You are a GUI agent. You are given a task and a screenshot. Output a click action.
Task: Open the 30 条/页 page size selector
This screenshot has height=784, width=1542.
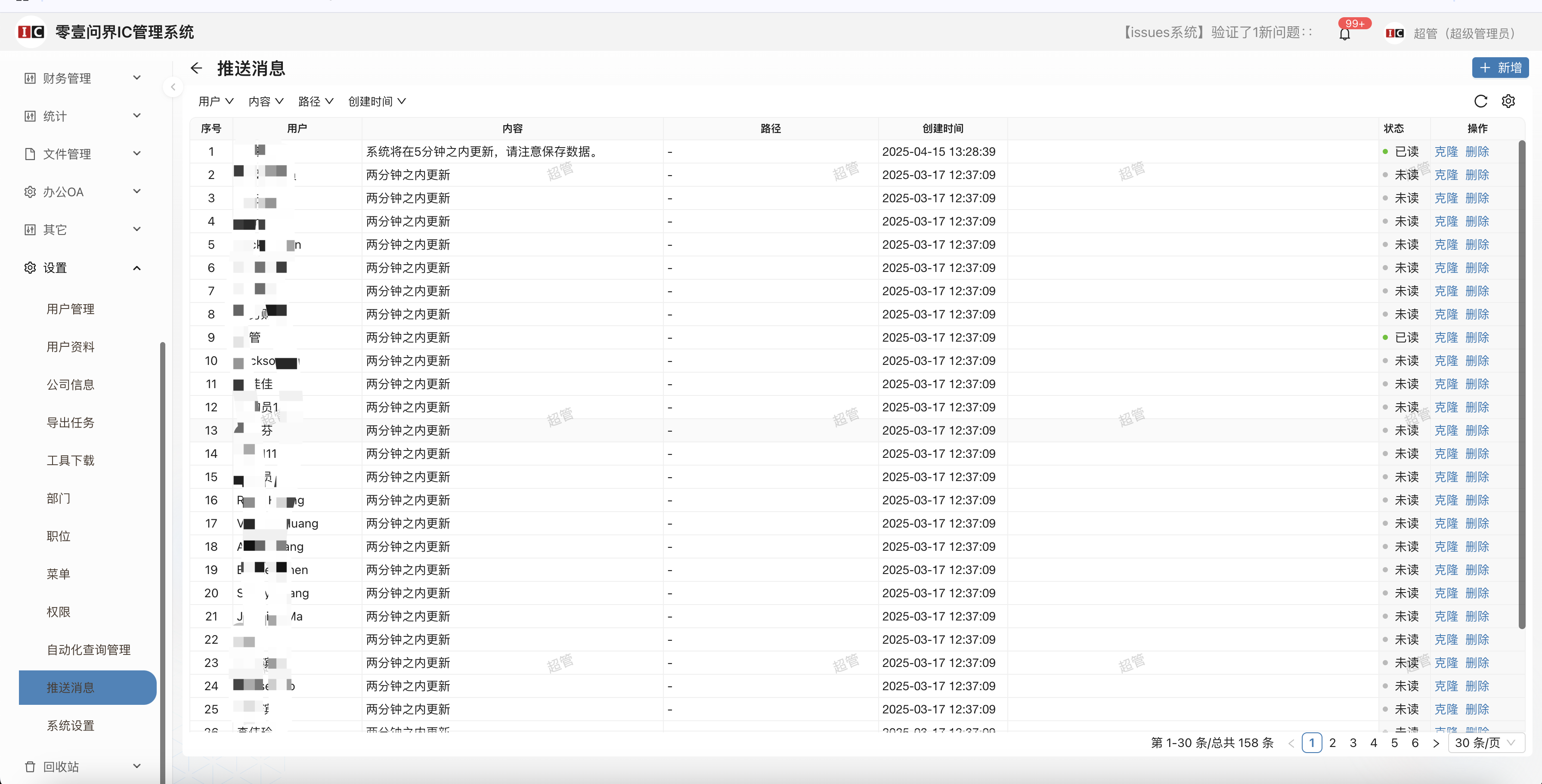1486,743
